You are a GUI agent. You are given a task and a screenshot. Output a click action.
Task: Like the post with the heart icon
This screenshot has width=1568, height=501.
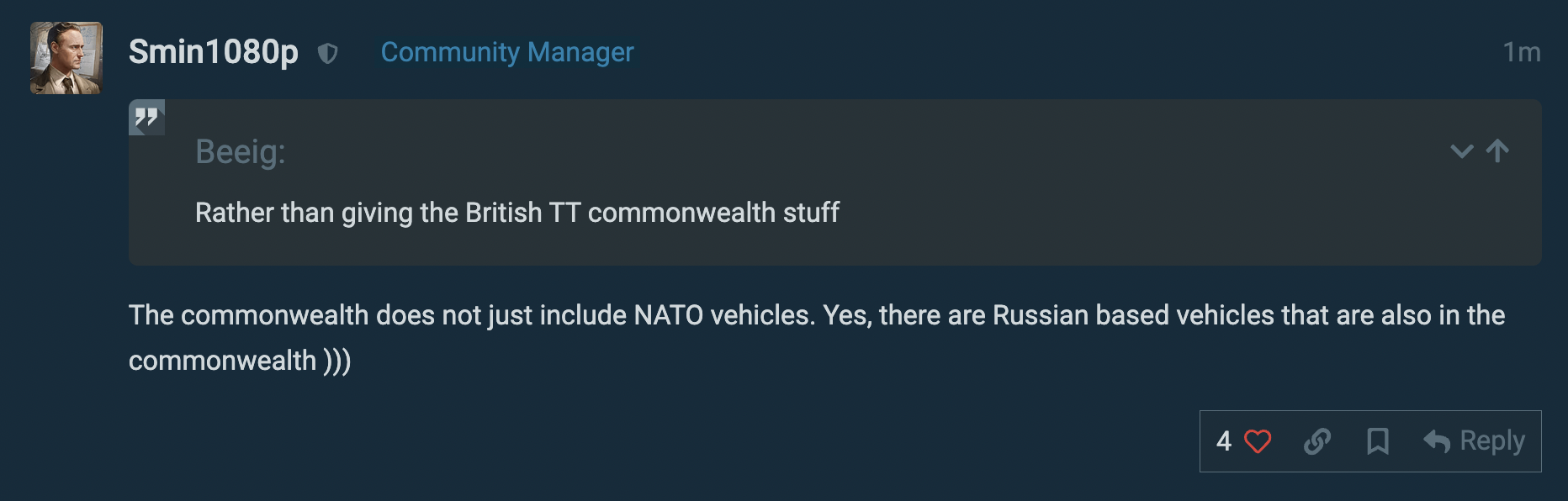click(x=1258, y=441)
